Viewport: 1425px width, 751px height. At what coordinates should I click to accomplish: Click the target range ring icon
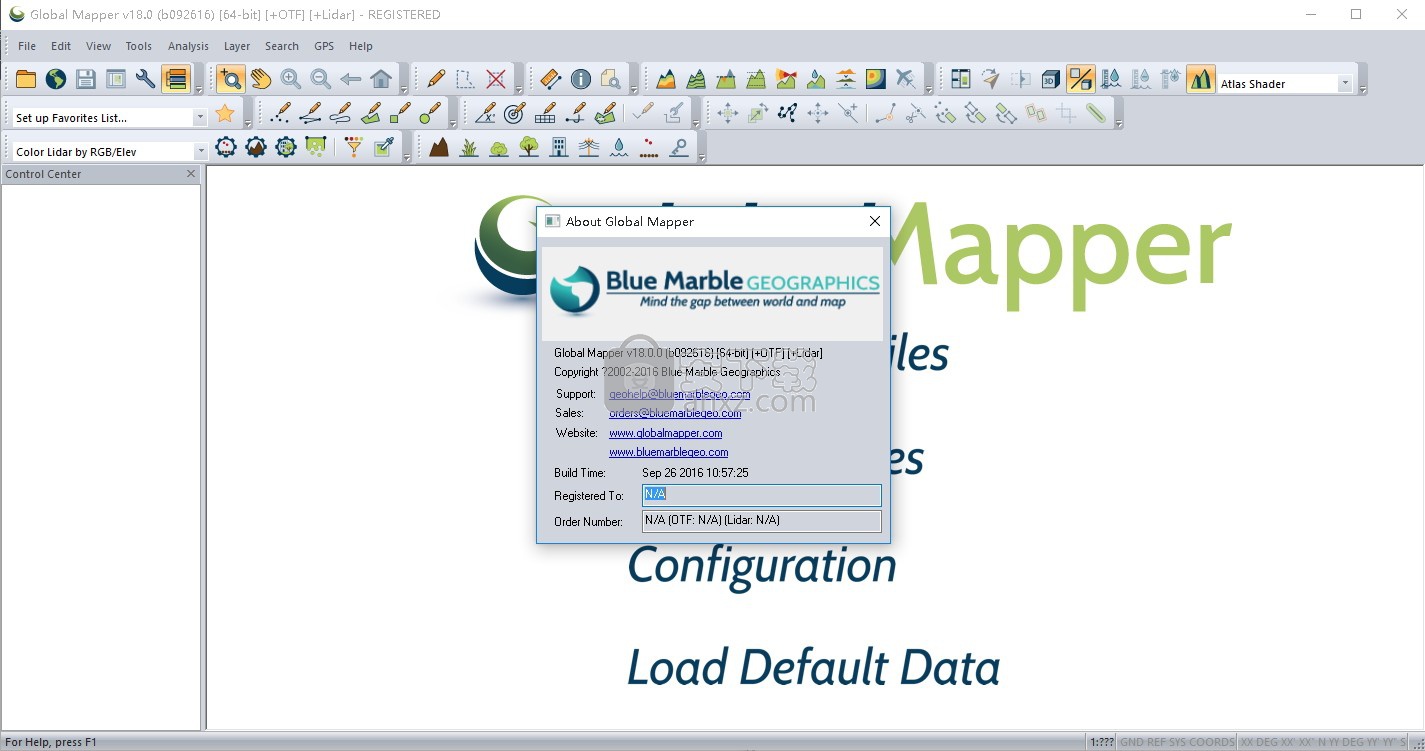515,113
